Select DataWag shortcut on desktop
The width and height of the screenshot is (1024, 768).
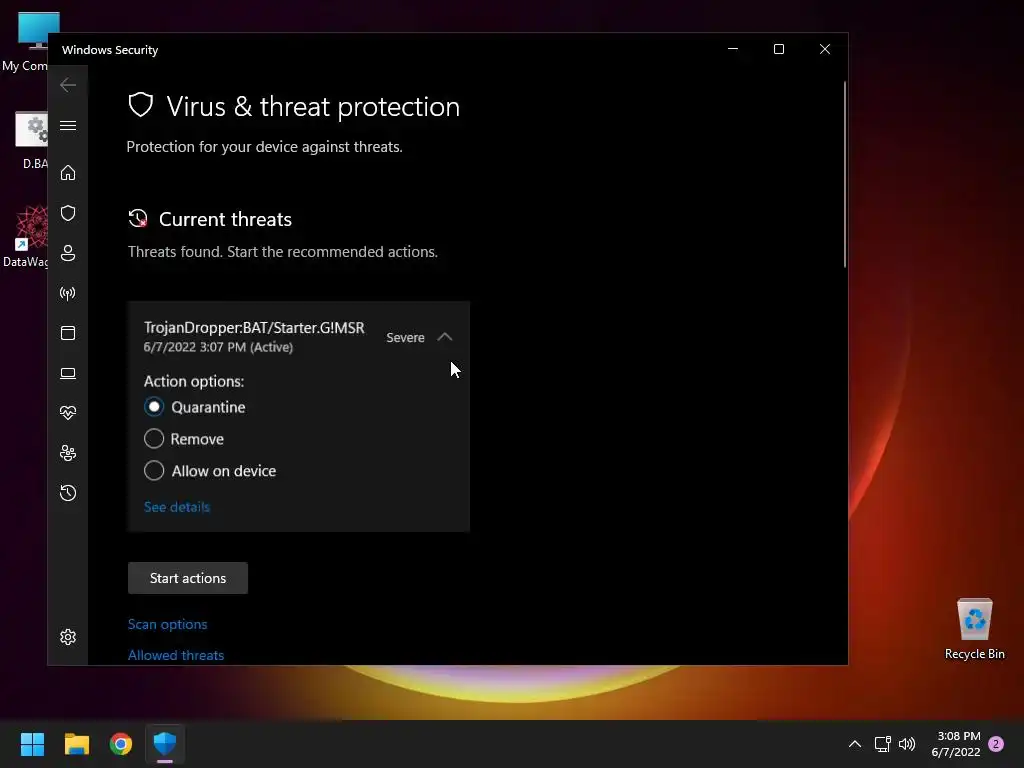click(25, 236)
